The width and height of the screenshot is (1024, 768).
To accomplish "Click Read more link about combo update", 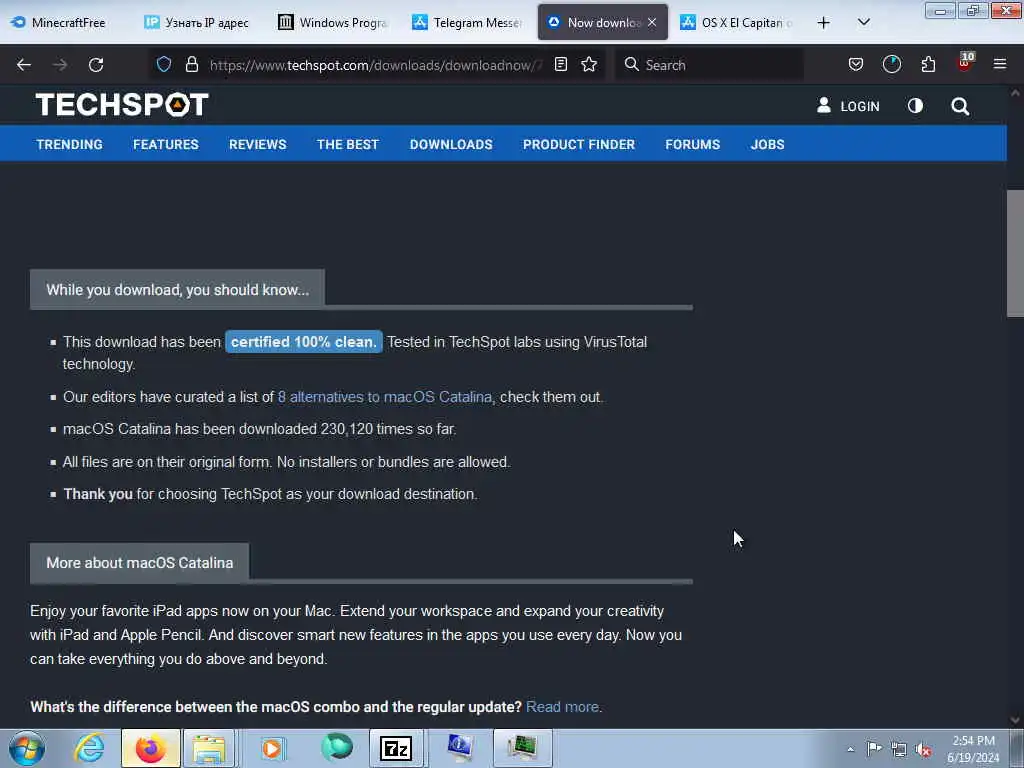I will pos(562,707).
